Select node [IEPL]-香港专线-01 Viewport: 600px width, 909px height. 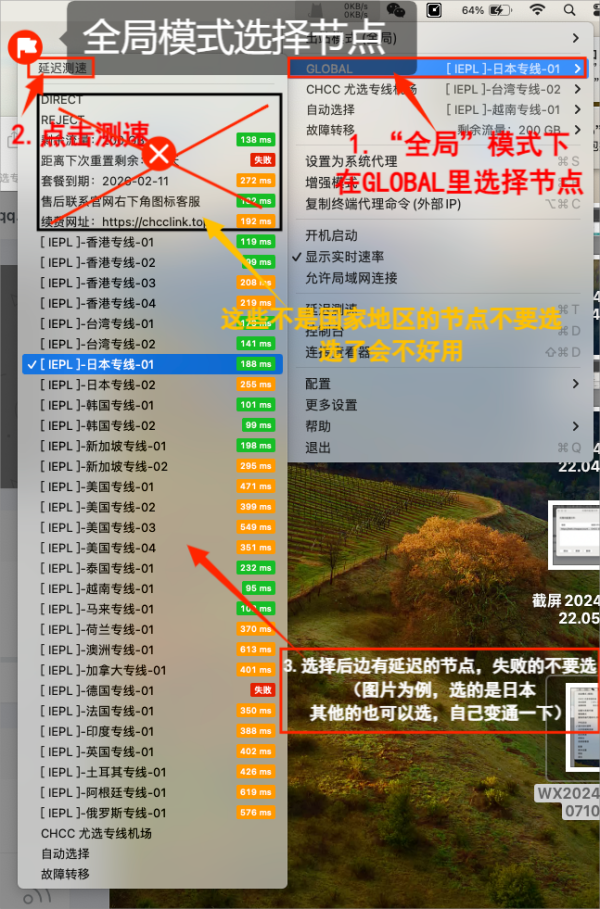152,242
